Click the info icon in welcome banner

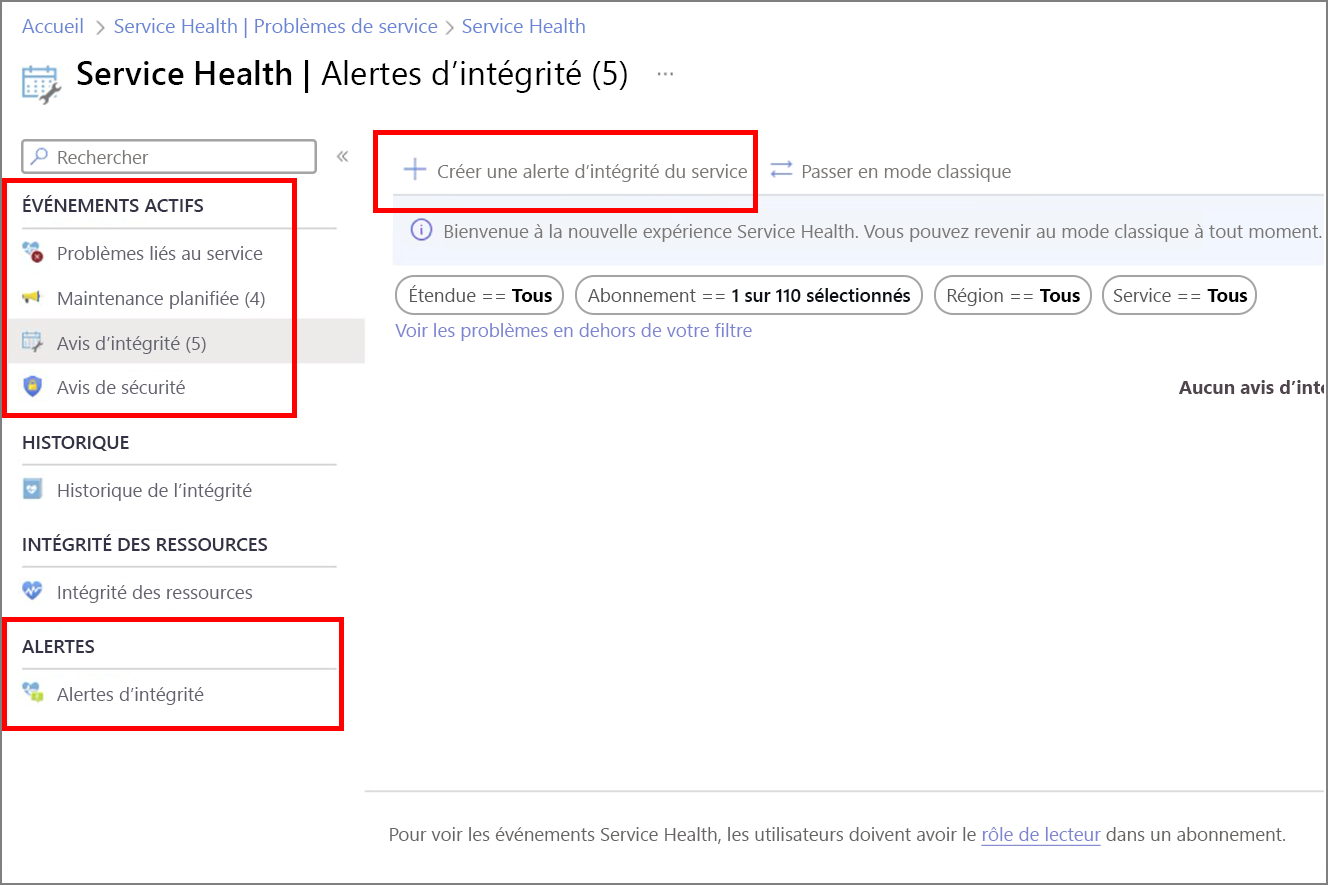[422, 231]
